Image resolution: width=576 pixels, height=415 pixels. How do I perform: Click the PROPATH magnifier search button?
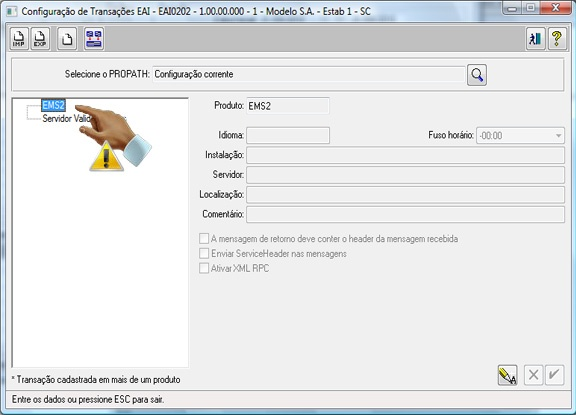(x=477, y=75)
